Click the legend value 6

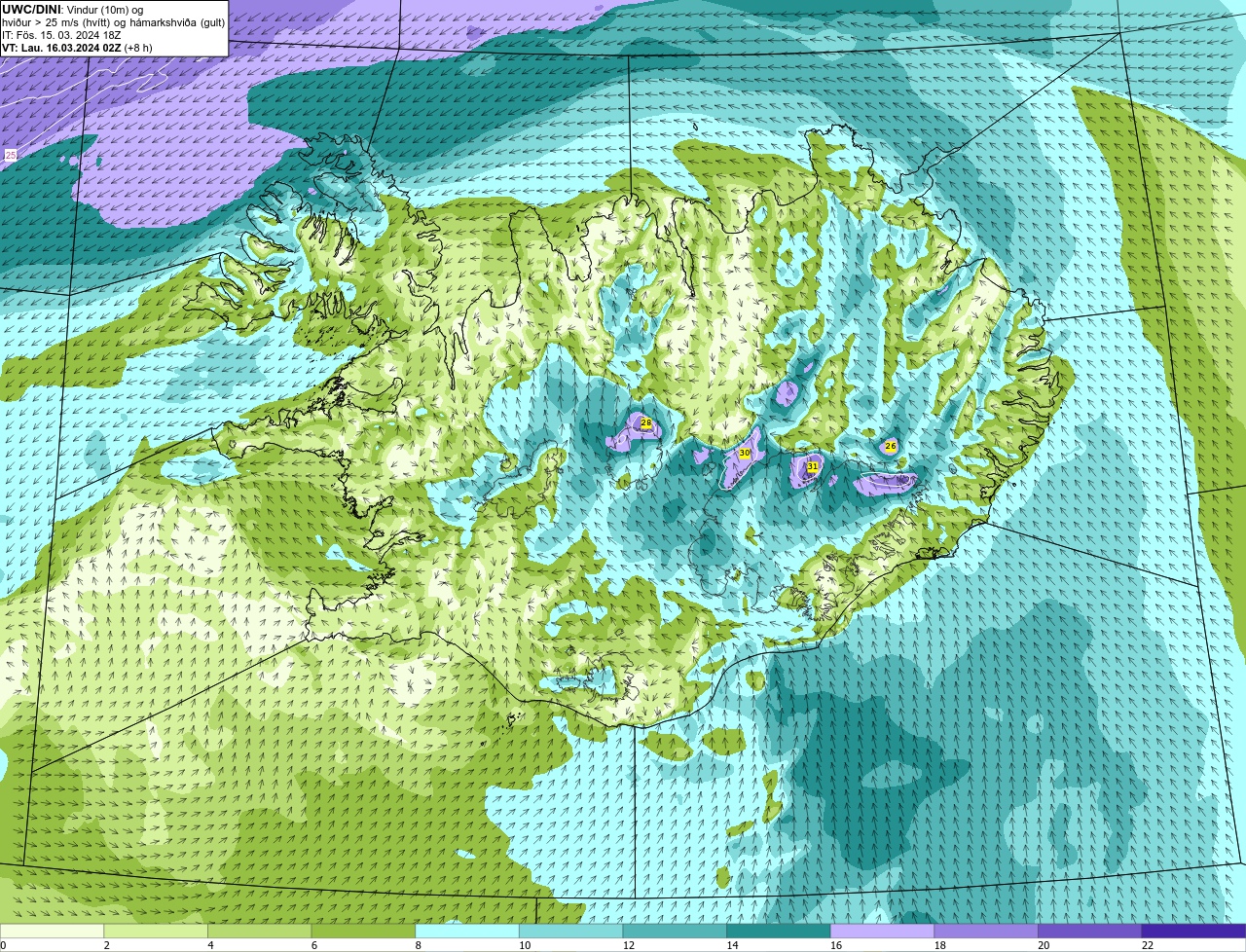(x=313, y=945)
